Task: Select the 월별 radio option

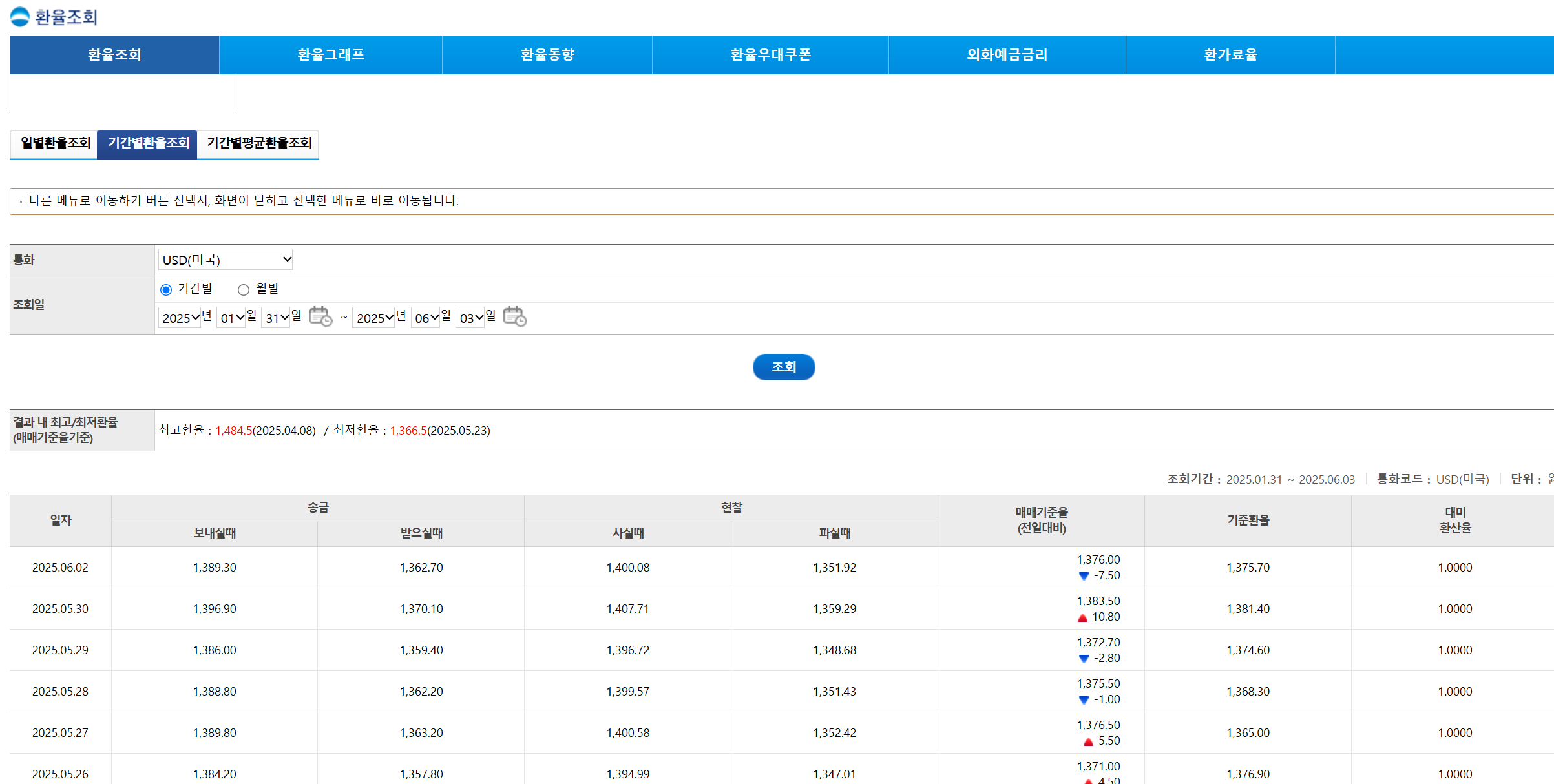Action: (244, 289)
